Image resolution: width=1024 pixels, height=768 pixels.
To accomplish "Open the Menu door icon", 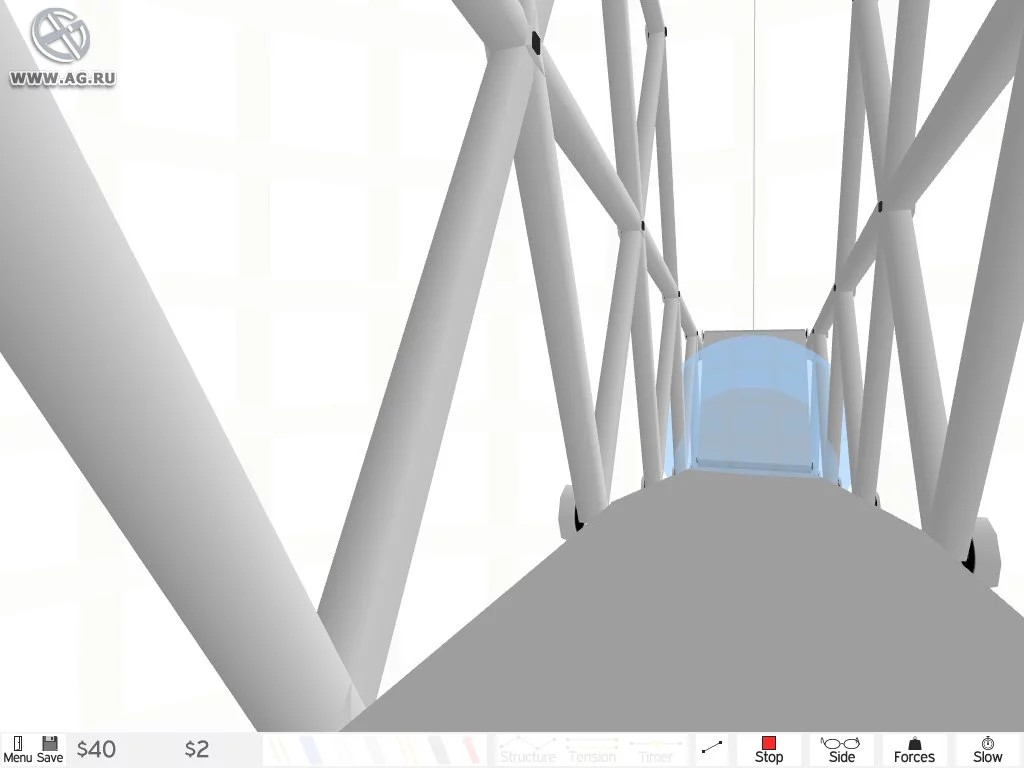I will 17,749.
